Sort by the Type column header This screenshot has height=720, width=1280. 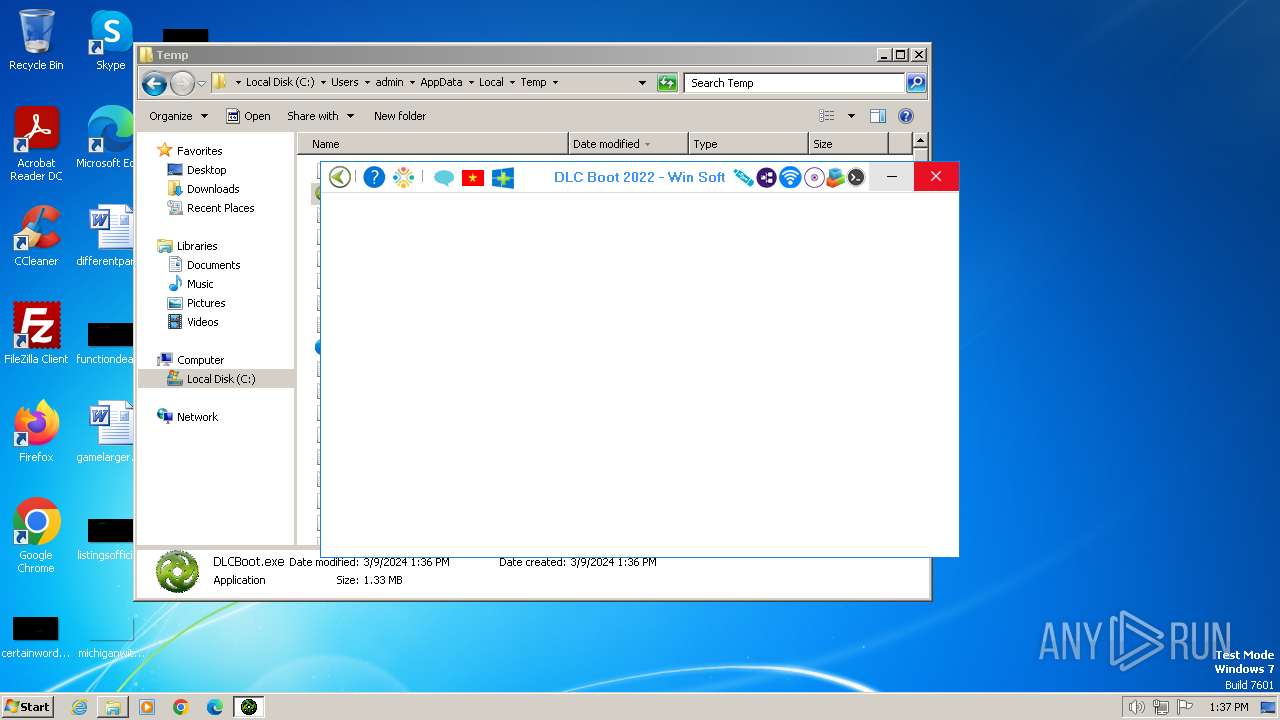(x=748, y=144)
